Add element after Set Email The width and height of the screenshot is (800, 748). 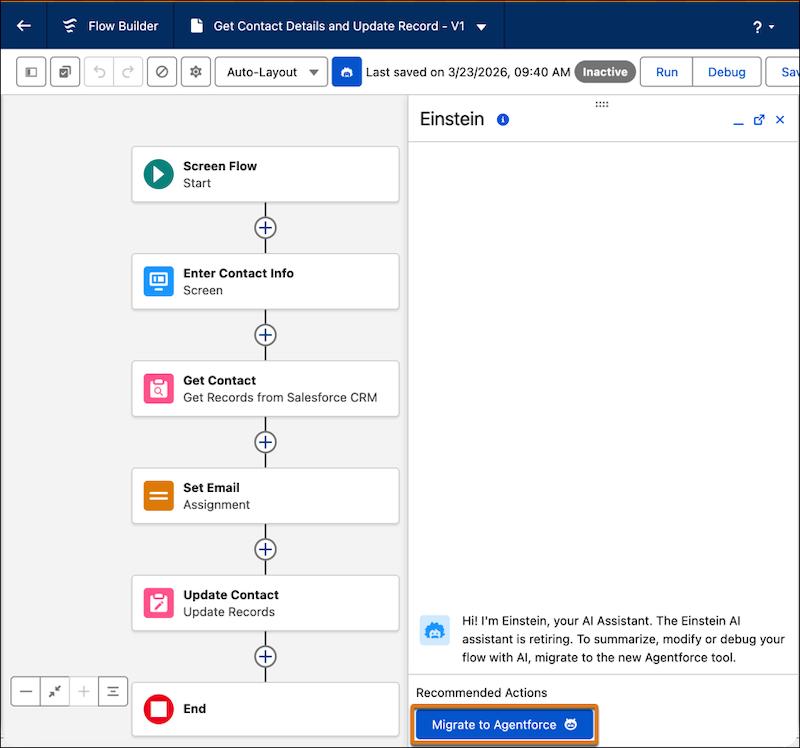click(265, 549)
